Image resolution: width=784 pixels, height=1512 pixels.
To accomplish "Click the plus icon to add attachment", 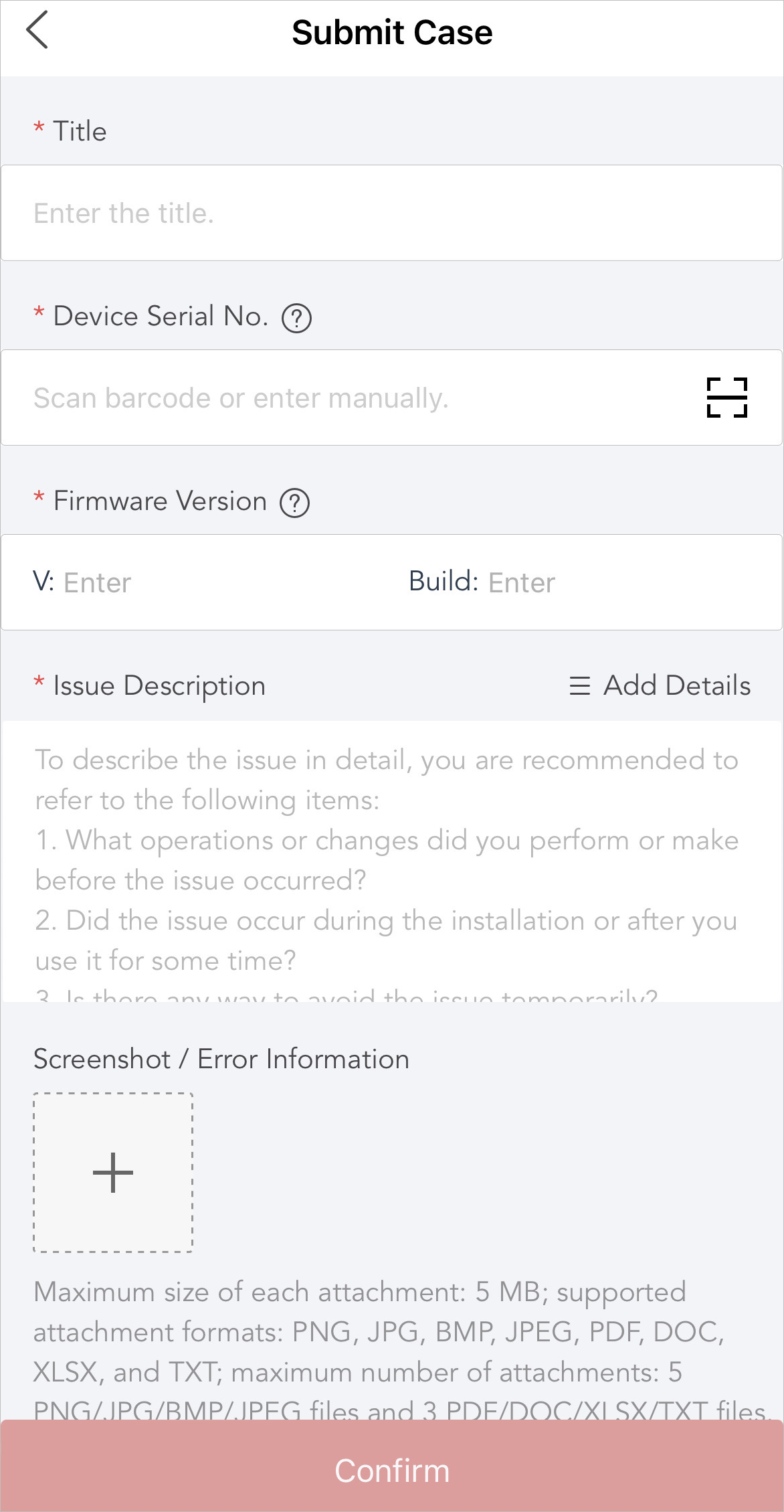I will (x=113, y=1173).
